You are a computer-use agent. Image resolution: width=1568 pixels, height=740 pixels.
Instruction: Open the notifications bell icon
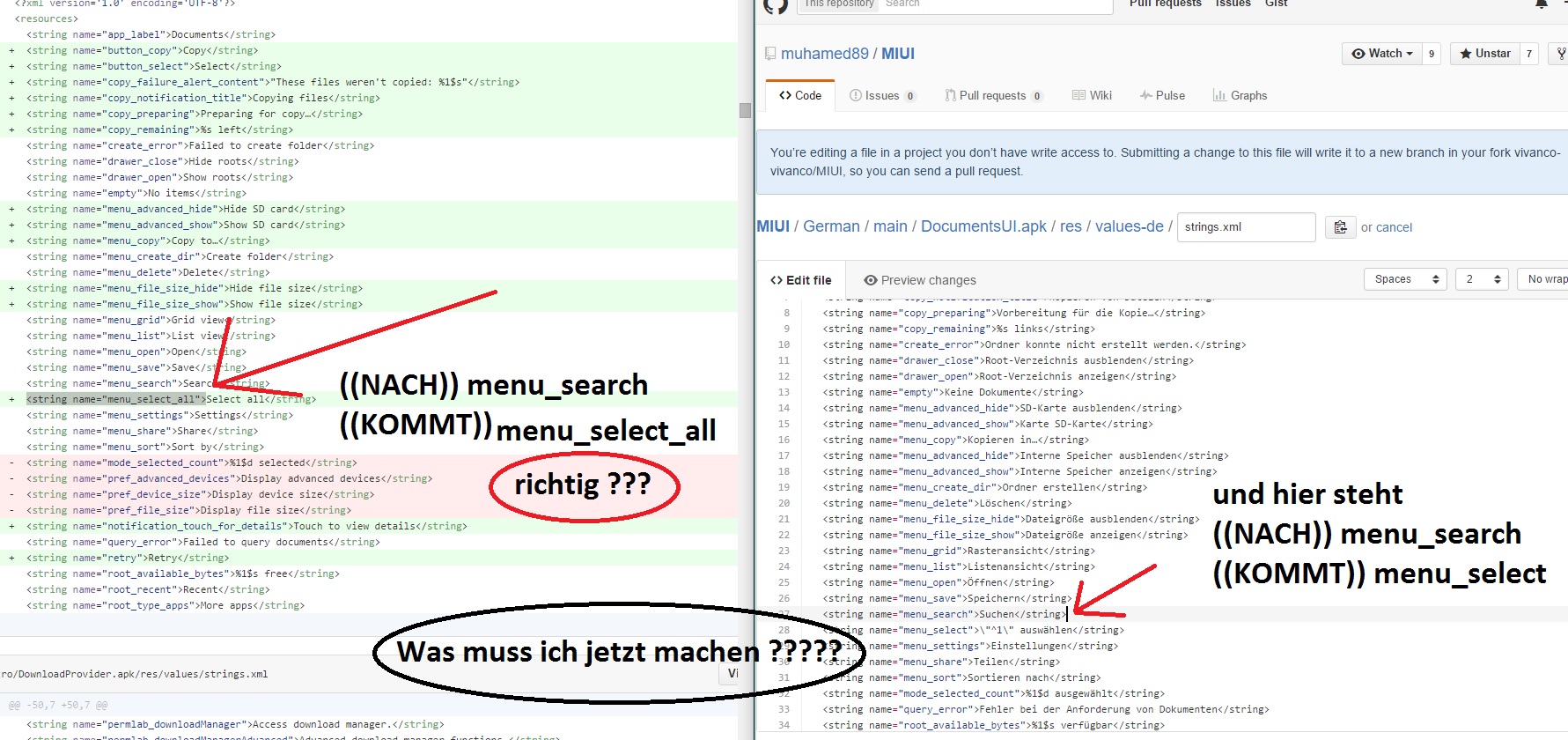point(1542,4)
